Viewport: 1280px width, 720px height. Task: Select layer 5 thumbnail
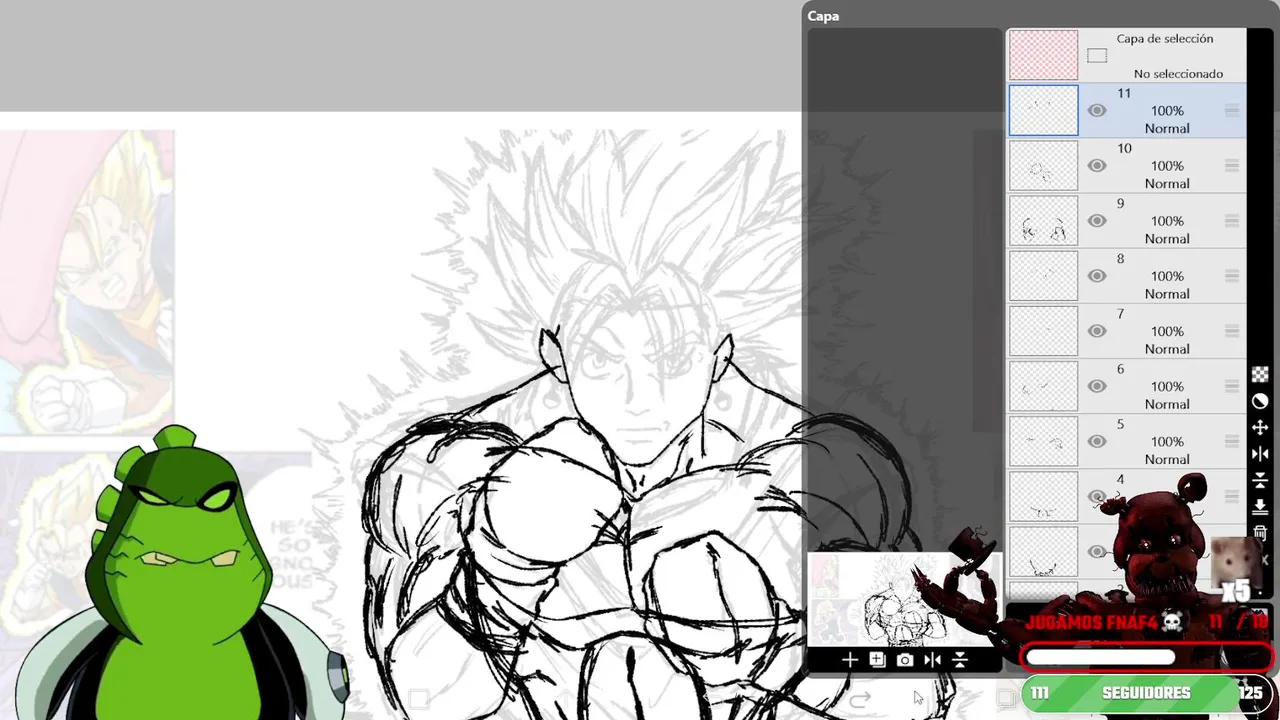(1044, 440)
